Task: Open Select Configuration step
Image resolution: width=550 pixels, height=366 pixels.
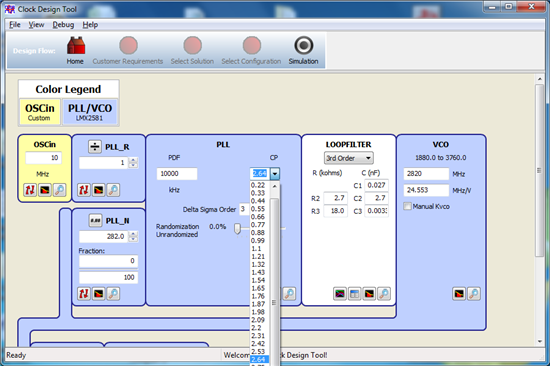Action: click(x=251, y=51)
